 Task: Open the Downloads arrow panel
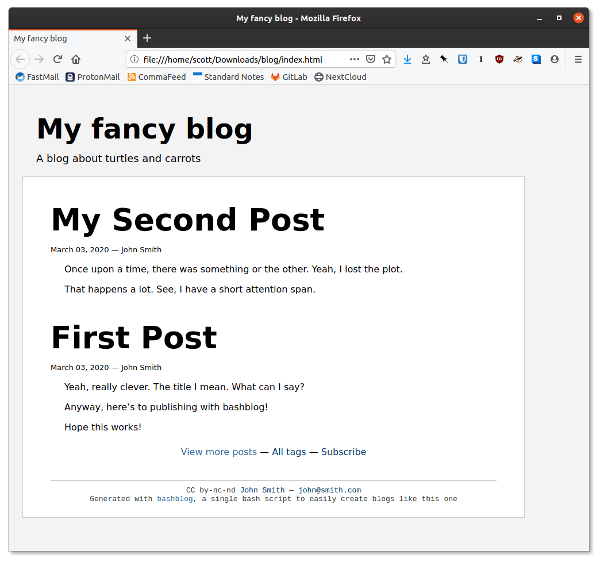click(x=408, y=59)
